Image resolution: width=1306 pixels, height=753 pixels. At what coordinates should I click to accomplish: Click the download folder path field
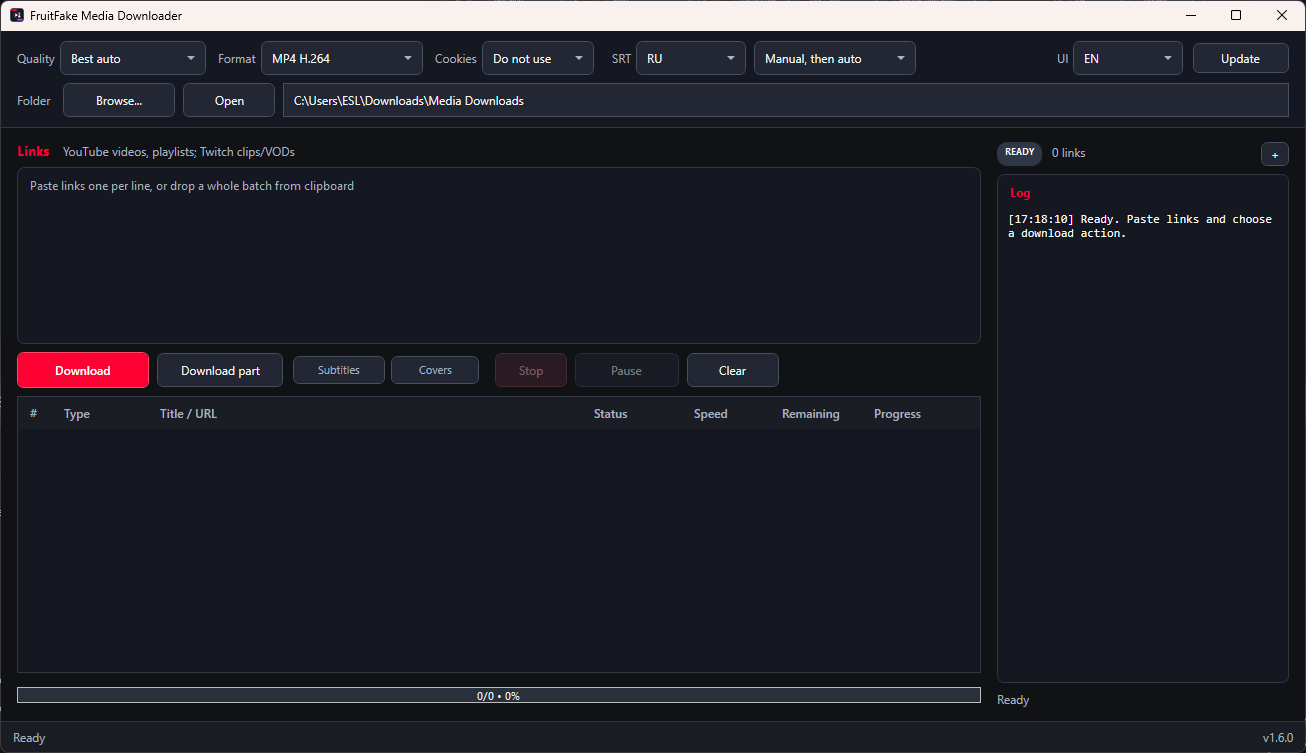click(x=786, y=100)
